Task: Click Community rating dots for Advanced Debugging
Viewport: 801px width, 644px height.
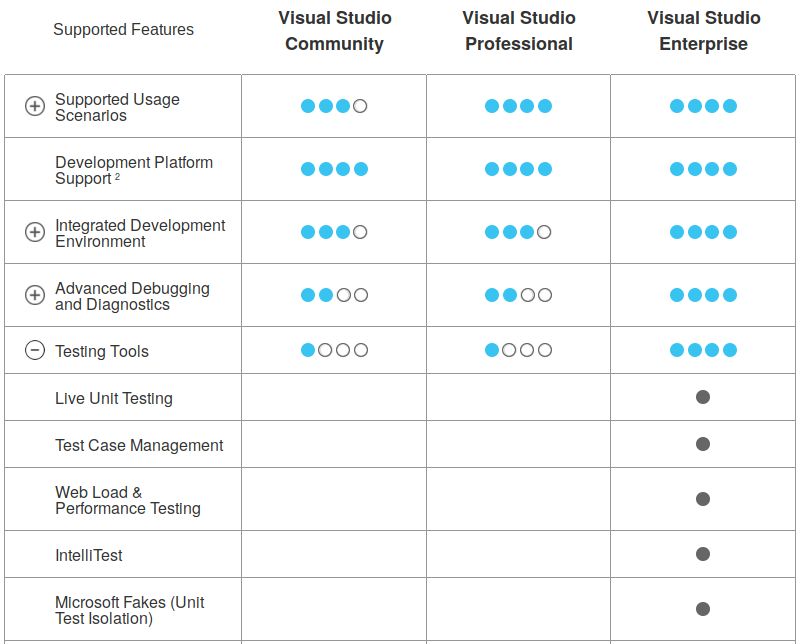Action: (x=334, y=295)
